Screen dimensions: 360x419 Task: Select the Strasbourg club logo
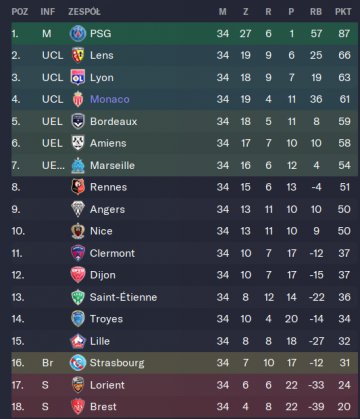78,363
